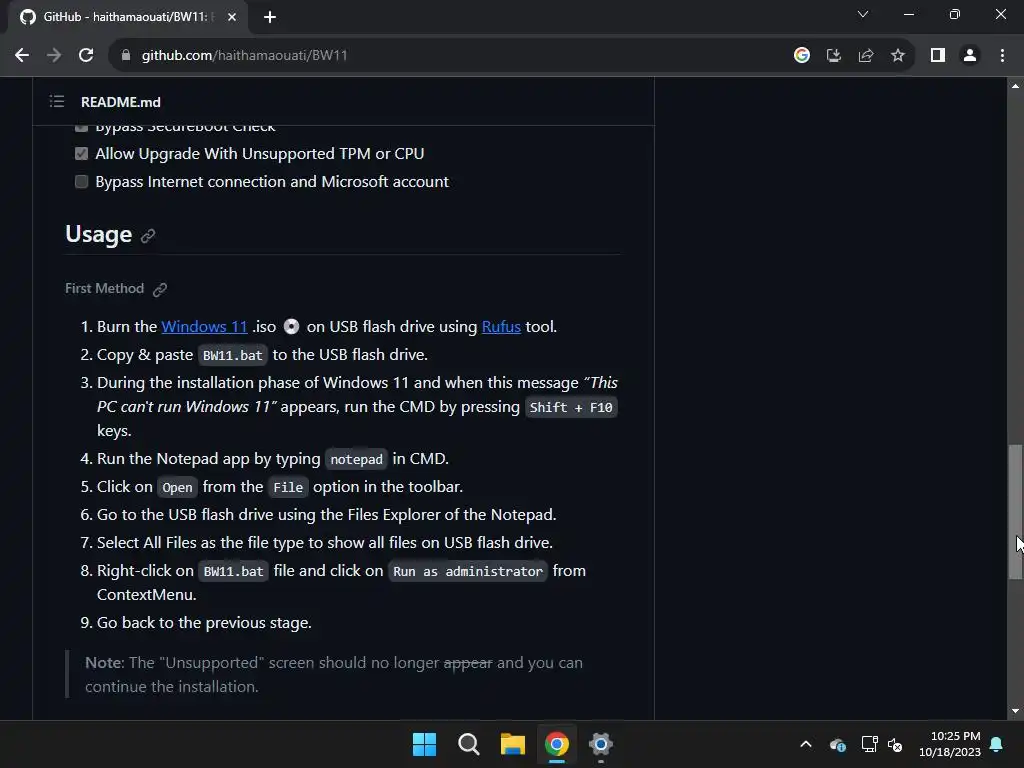Click the network tray icon
The height and width of the screenshot is (768, 1024).
point(869,744)
